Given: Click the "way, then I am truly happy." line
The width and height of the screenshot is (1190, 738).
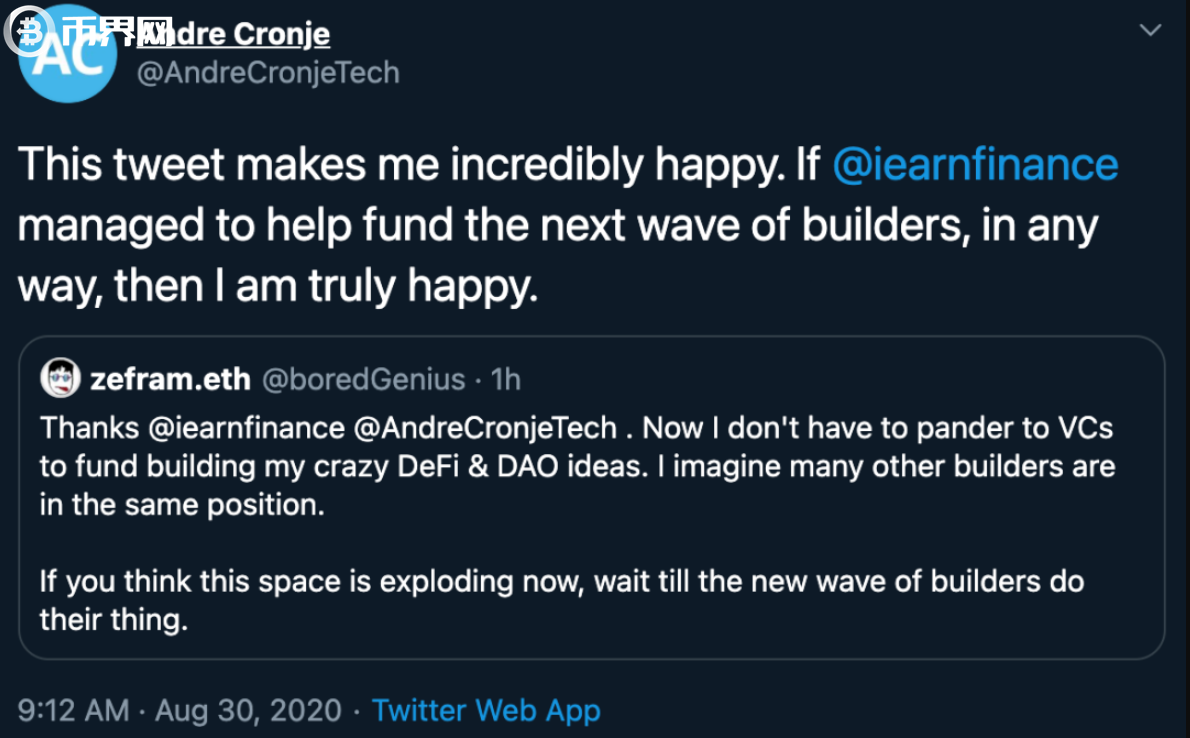Looking at the screenshot, I should 278,287.
